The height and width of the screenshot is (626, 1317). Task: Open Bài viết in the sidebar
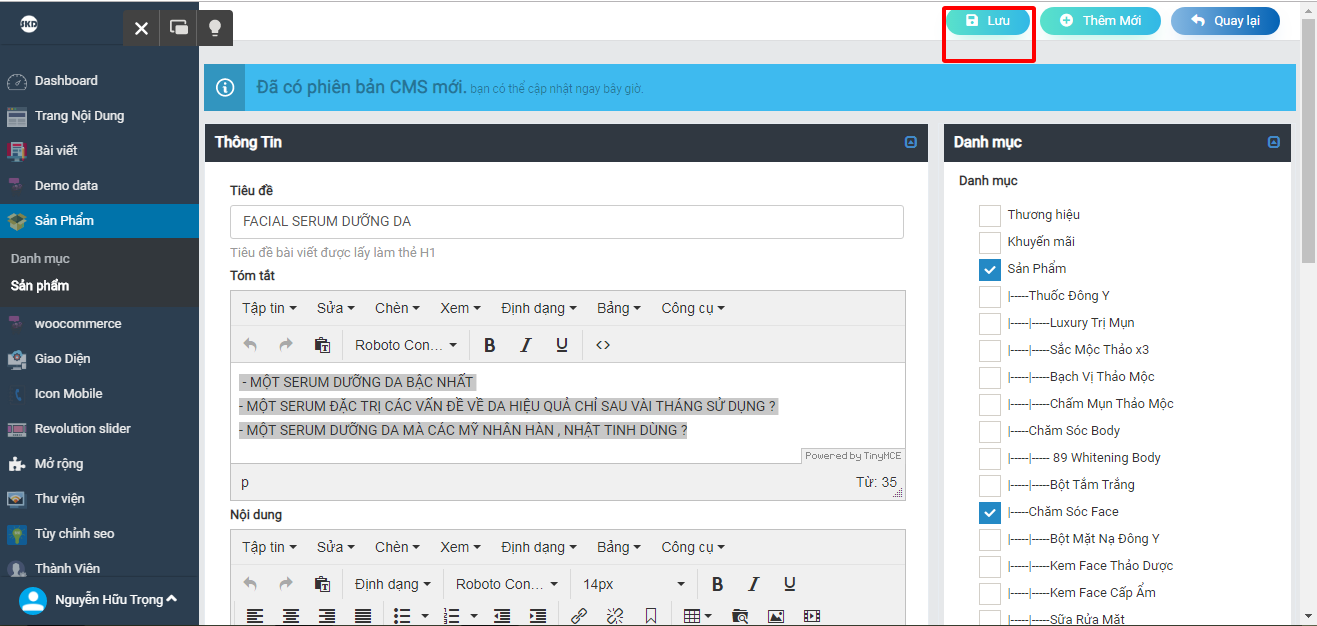click(56, 150)
